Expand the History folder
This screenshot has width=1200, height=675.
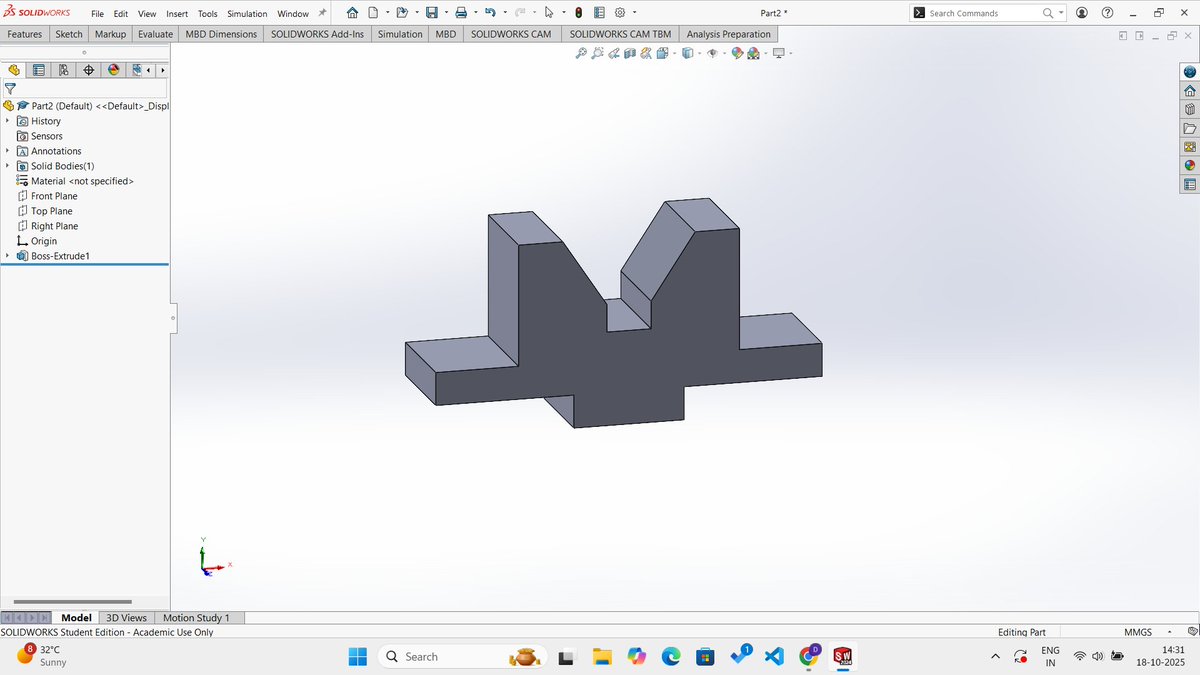click(8, 121)
